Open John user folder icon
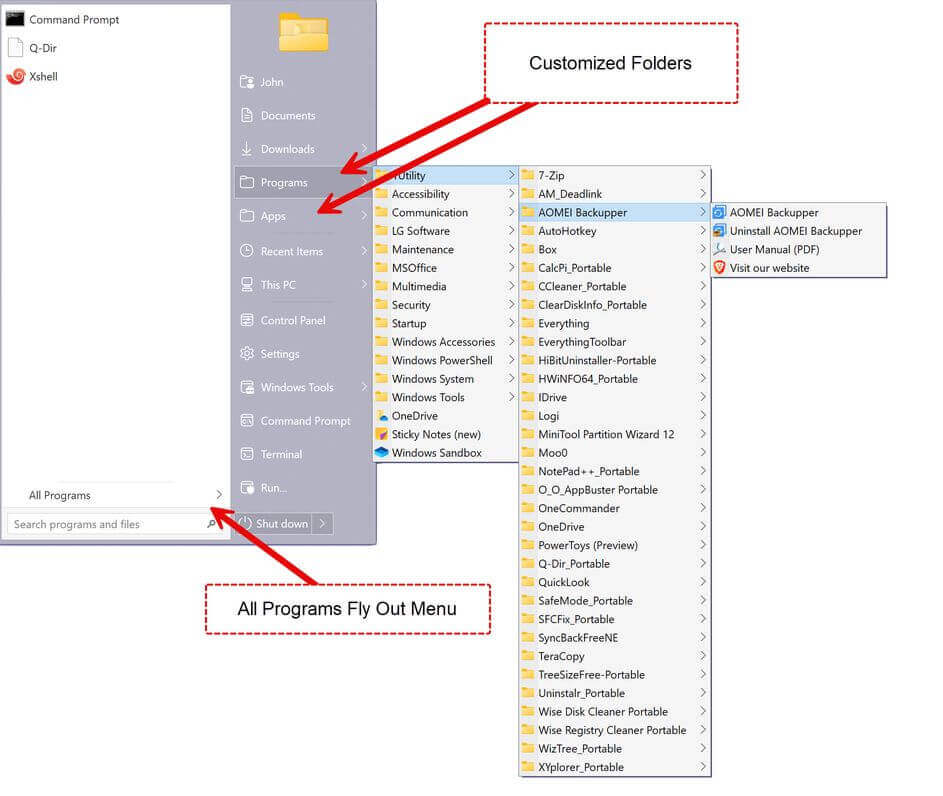This screenshot has height=796, width=943. 247,82
